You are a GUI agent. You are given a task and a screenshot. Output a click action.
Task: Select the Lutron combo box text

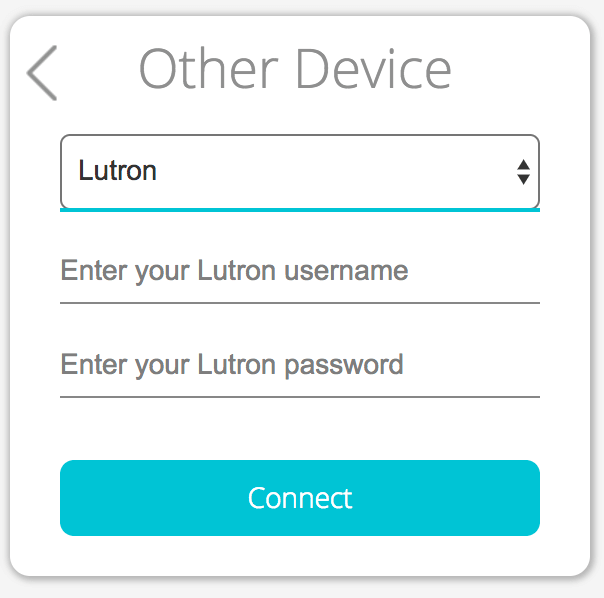(118, 171)
